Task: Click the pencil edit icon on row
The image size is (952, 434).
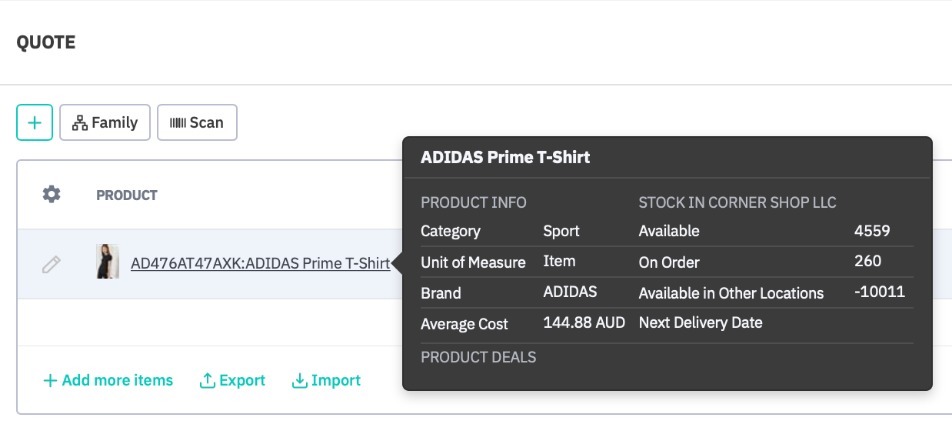Action: [x=51, y=264]
